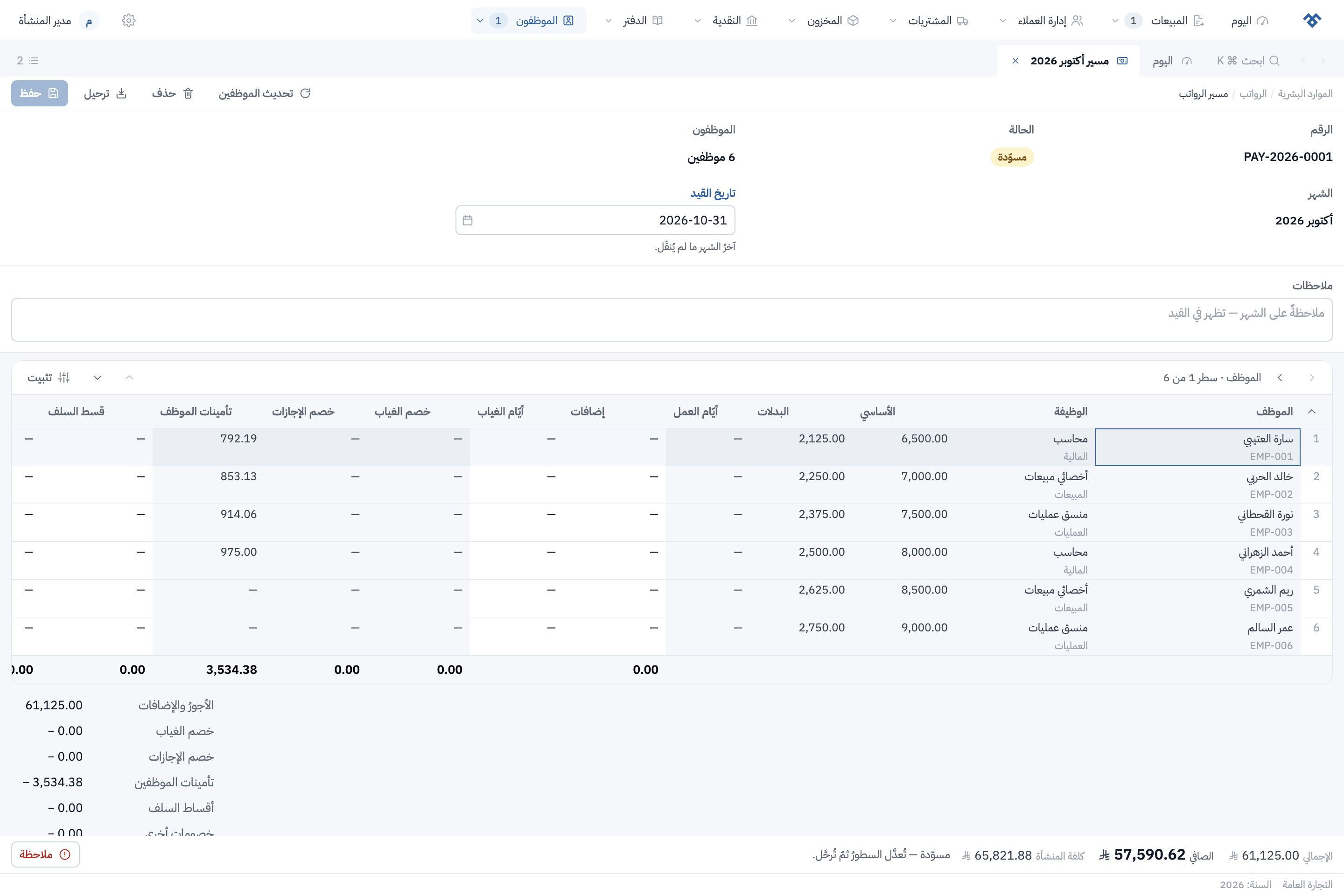Click the search field ابحث
The width and height of the screenshot is (1344, 896).
tap(1248, 61)
